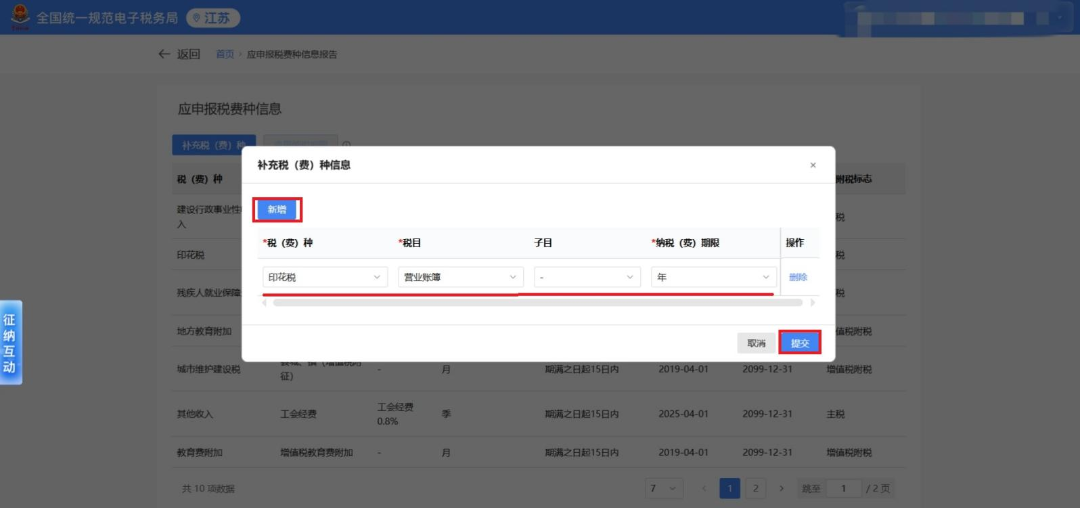Close the 补充税(费)种信息 dialog
This screenshot has height=508, width=1080.
813,165
